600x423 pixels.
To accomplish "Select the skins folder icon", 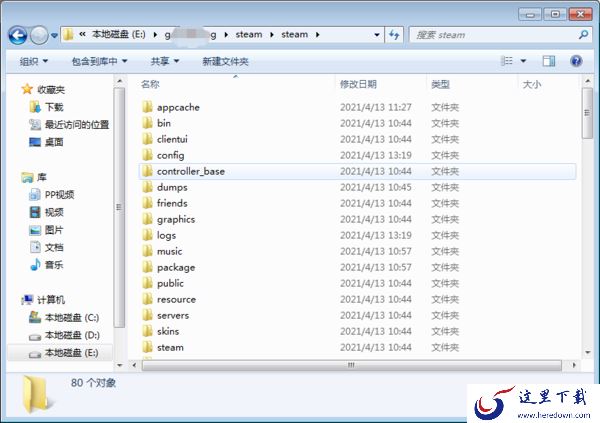I will point(147,331).
